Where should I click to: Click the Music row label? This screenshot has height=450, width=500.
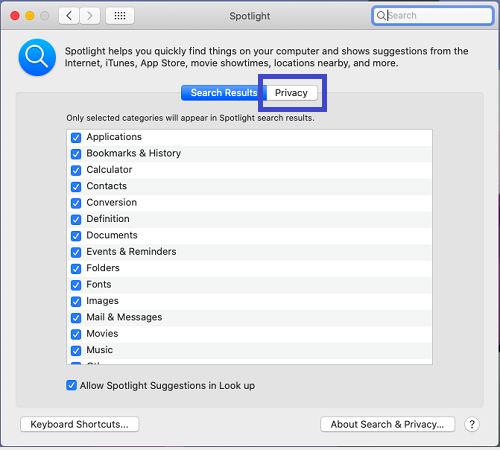tap(100, 350)
